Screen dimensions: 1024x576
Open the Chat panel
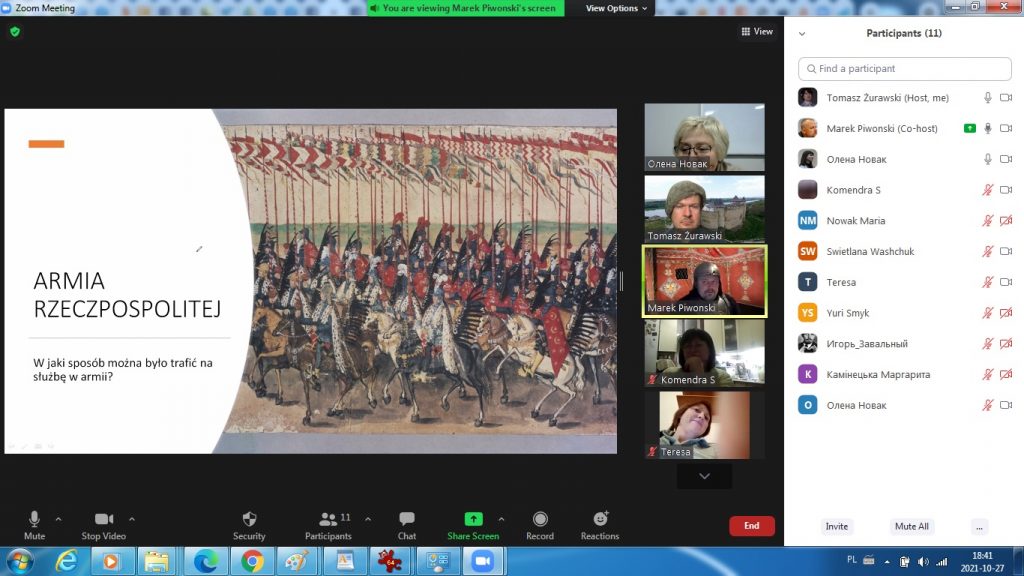[x=407, y=525]
